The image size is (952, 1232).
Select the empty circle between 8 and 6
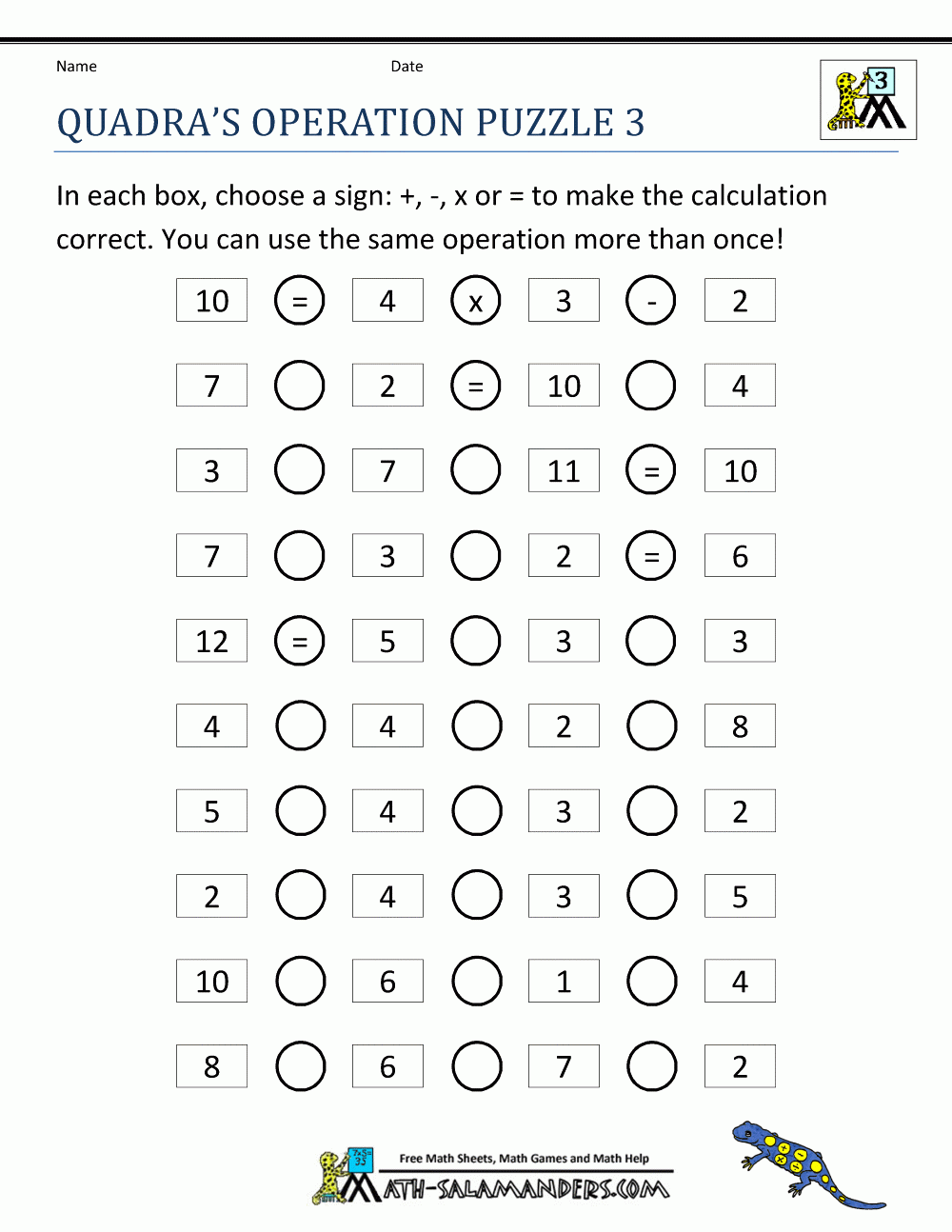(x=301, y=1066)
